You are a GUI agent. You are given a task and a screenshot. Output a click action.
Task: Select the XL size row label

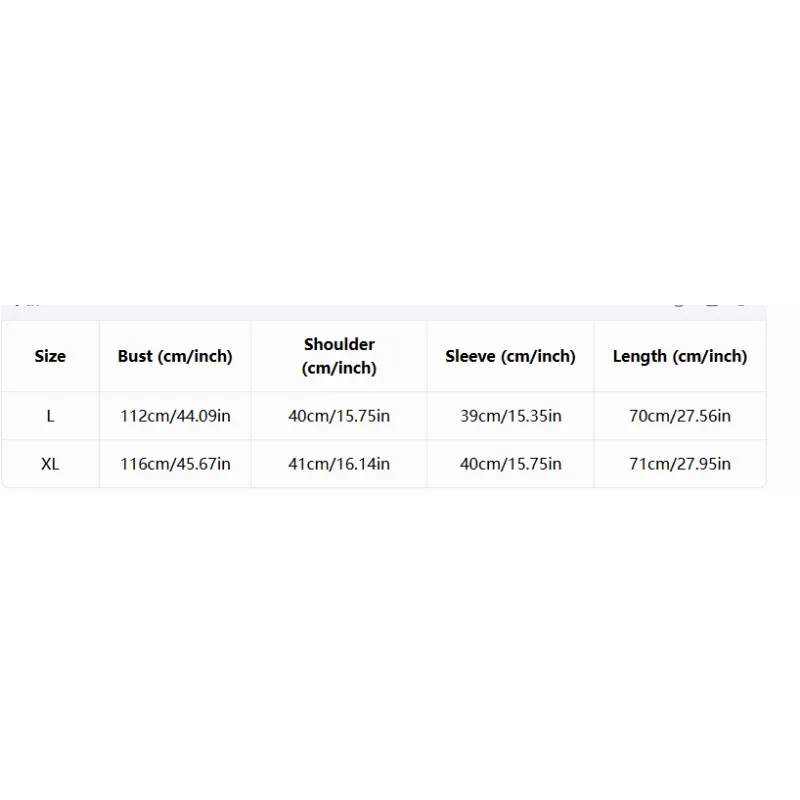50,464
